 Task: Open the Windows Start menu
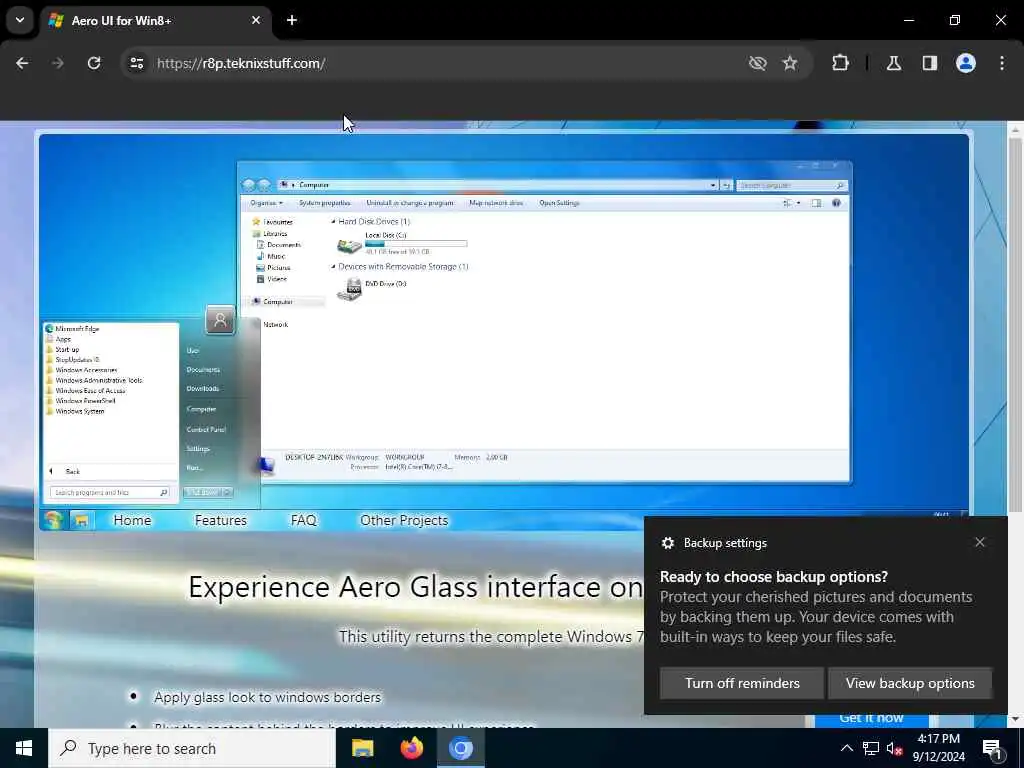(x=24, y=748)
